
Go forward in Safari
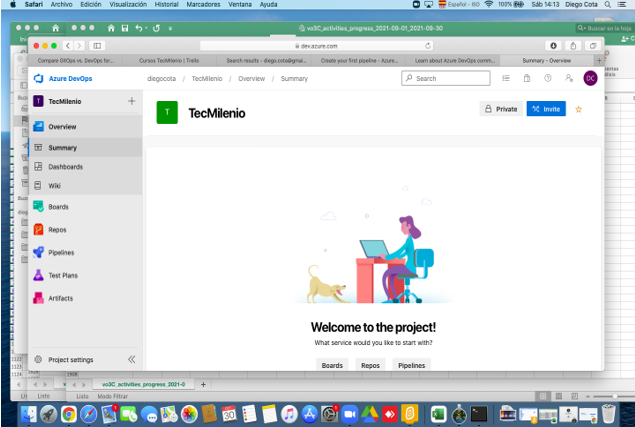pyautogui.click(x=79, y=46)
